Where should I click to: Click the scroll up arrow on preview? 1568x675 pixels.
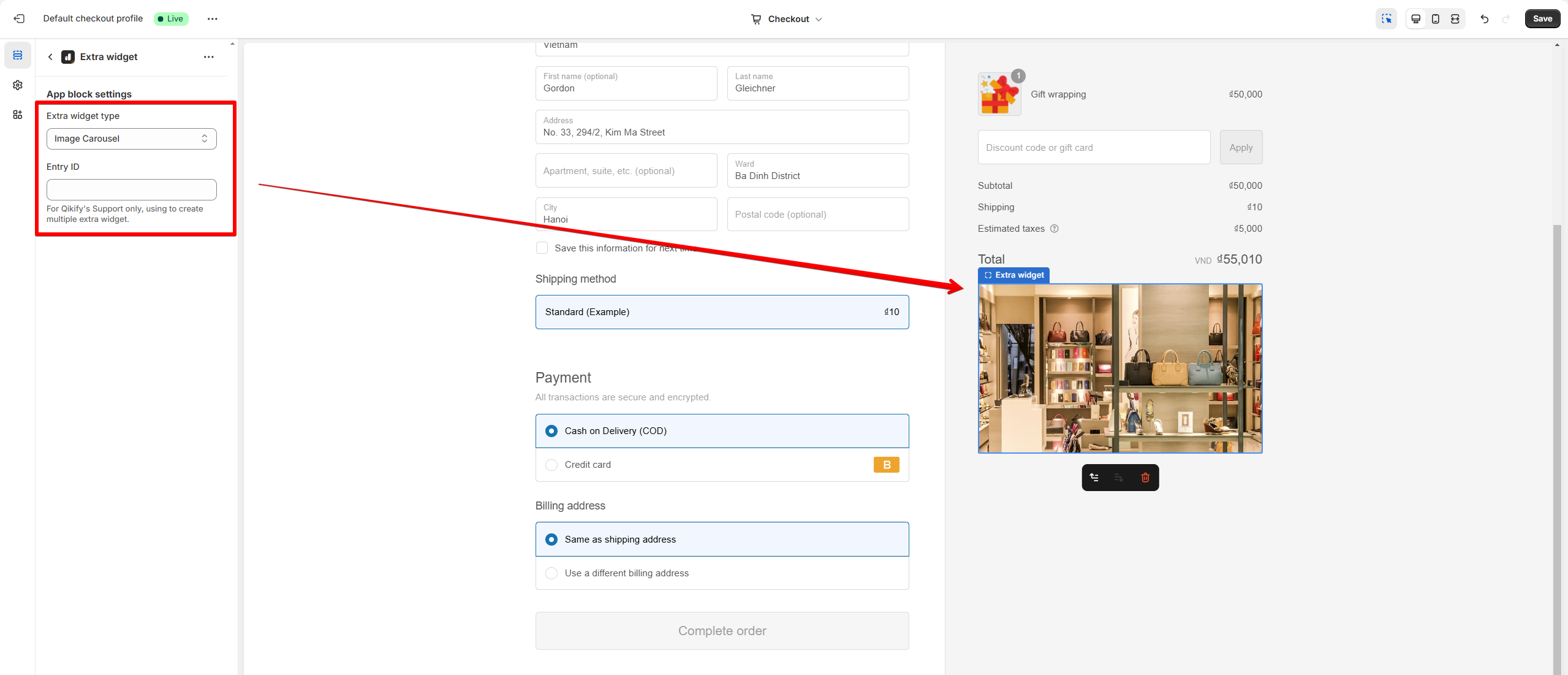click(1557, 45)
